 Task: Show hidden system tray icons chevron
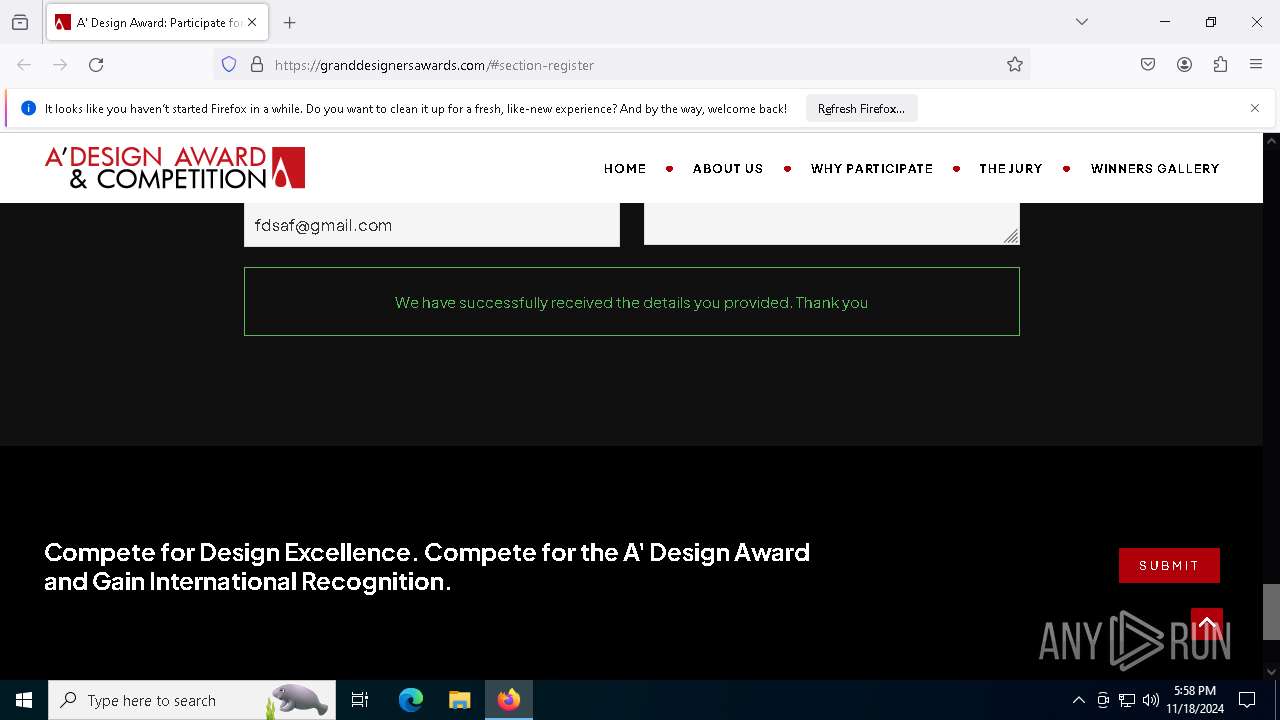point(1078,700)
